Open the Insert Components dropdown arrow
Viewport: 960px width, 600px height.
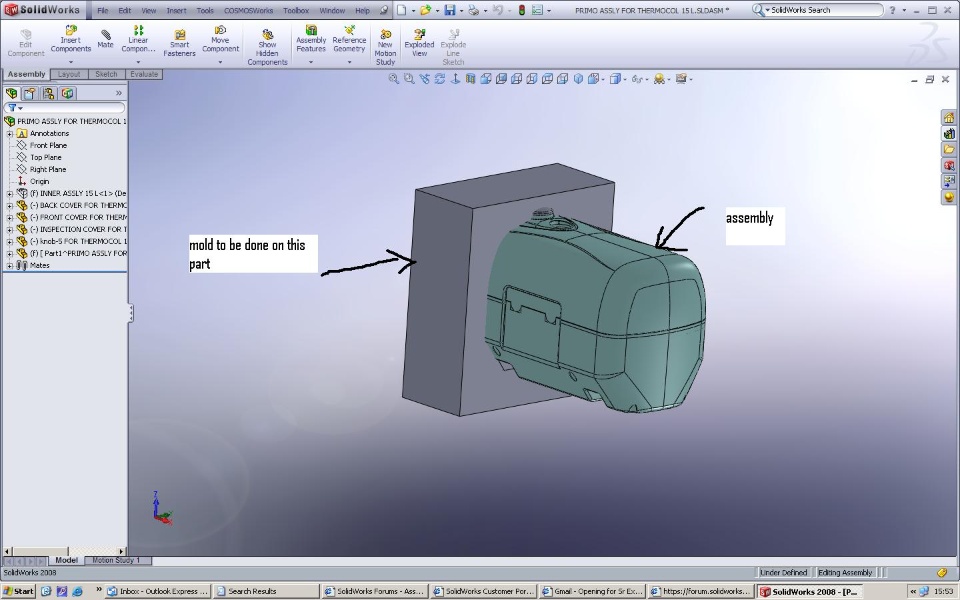tap(70, 62)
